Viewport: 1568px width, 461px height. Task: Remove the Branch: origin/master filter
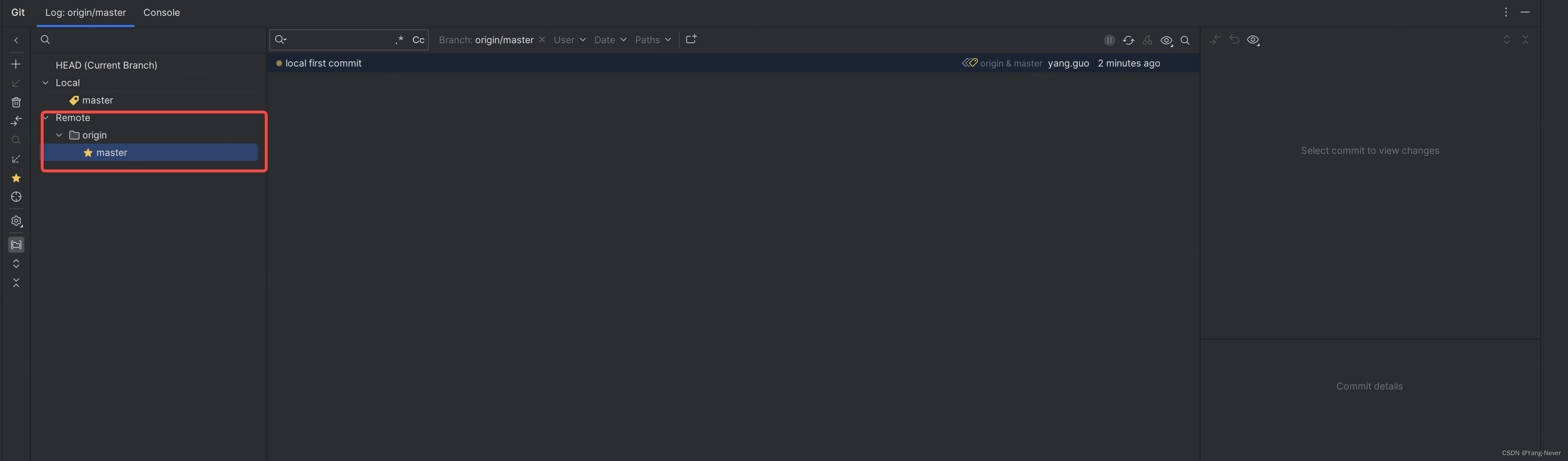[542, 39]
